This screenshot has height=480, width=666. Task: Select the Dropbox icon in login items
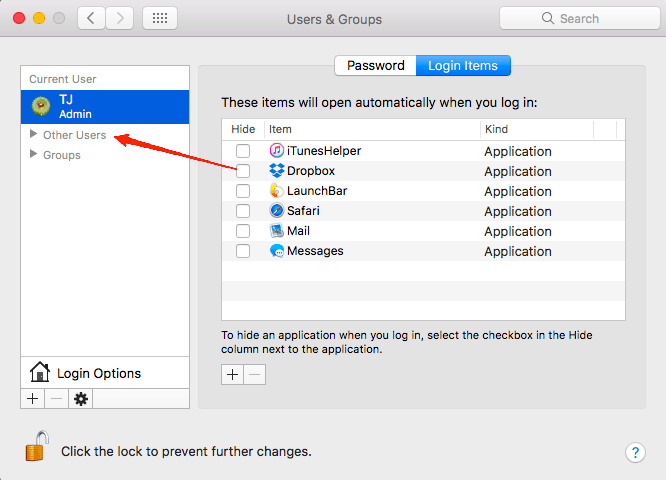pyautogui.click(x=277, y=171)
